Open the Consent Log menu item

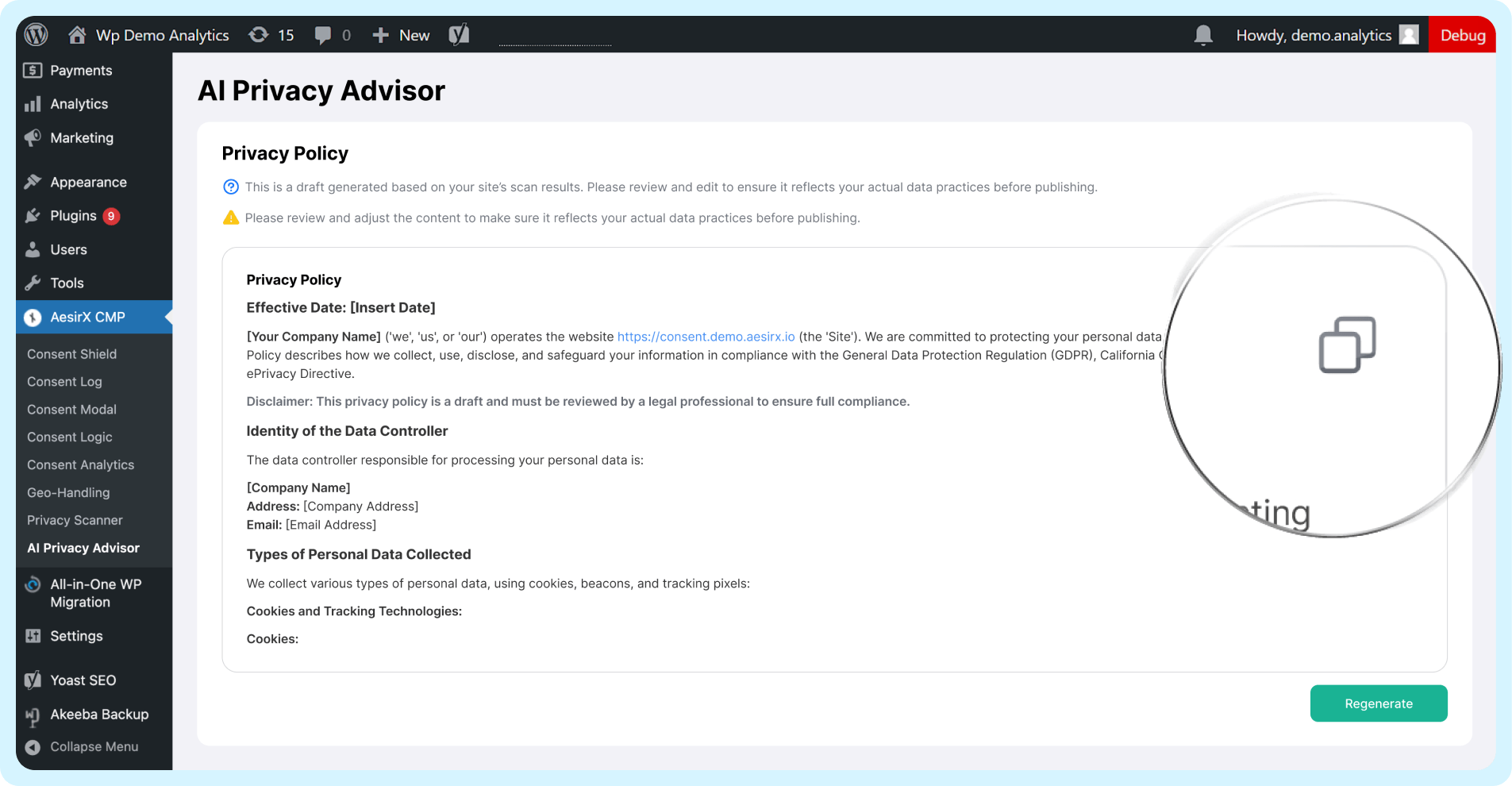(x=64, y=381)
